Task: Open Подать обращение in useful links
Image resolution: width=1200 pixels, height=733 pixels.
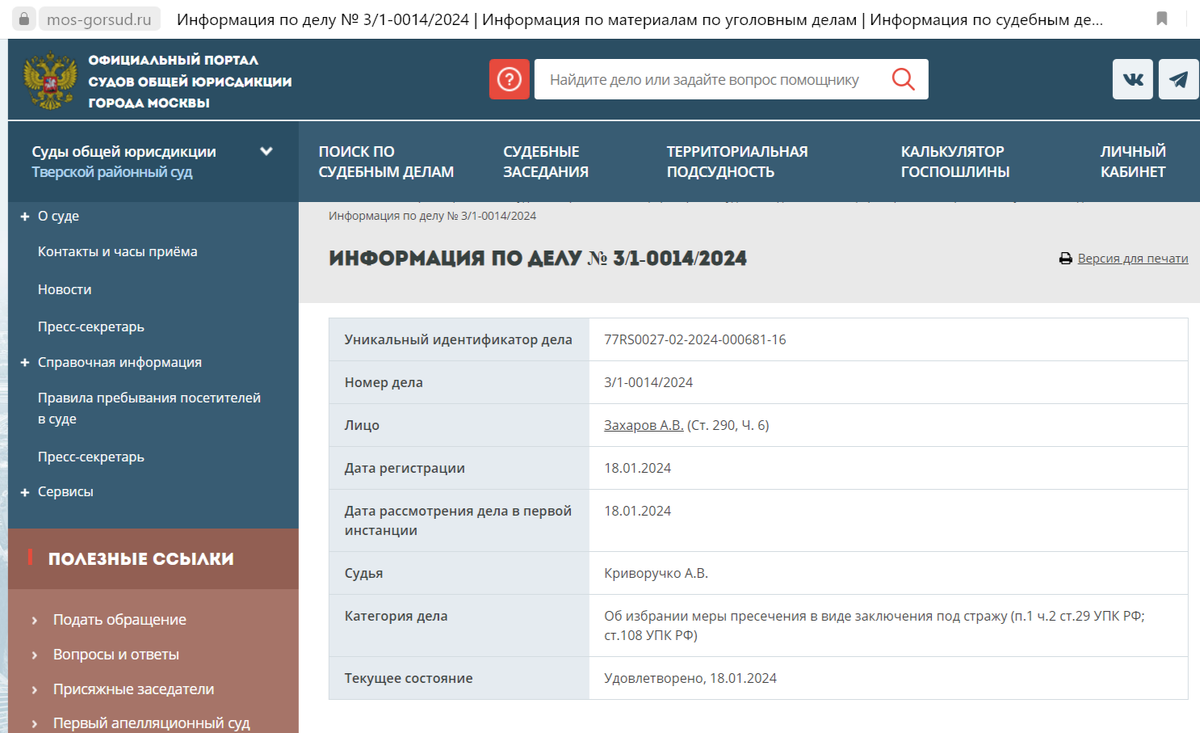Action: pyautogui.click(x=118, y=619)
